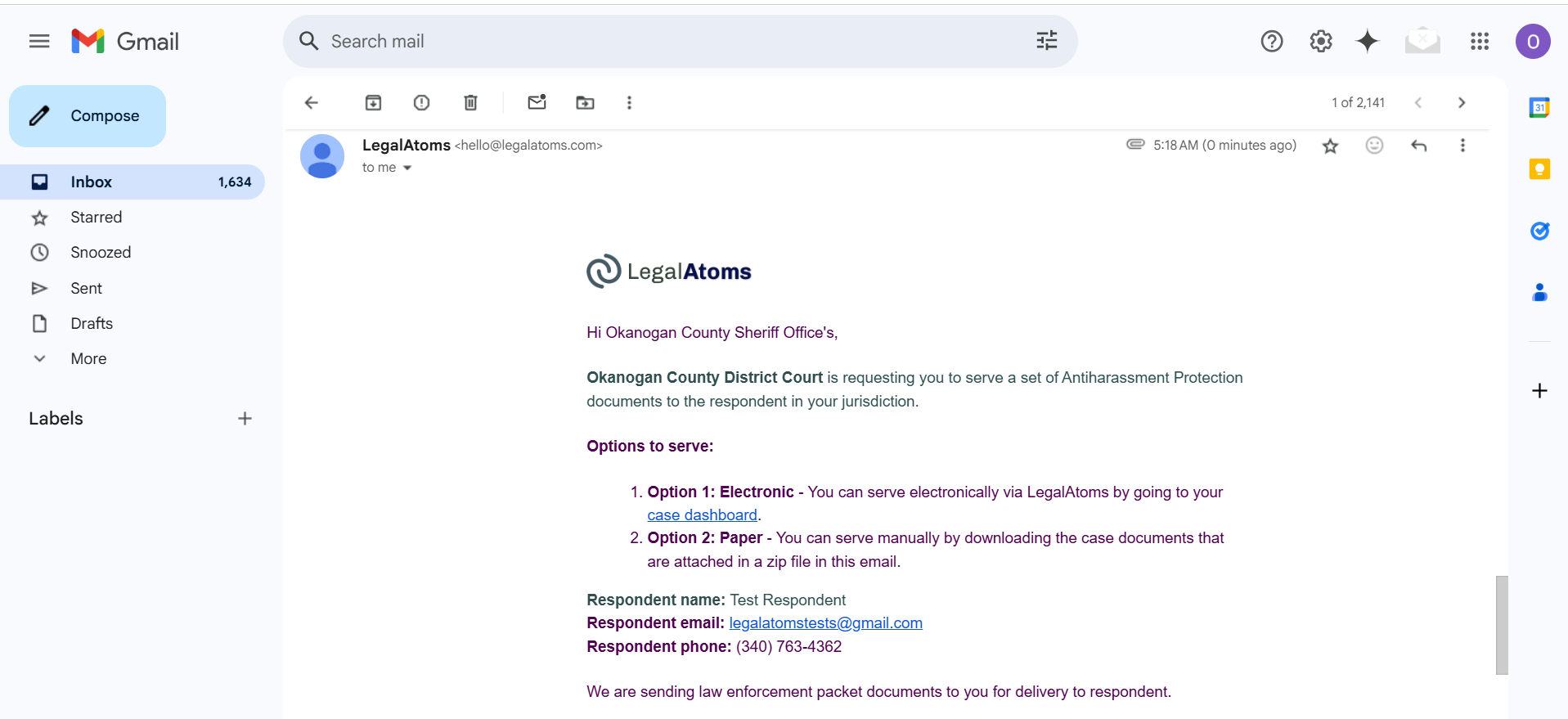The width and height of the screenshot is (1568, 719).
Task: Create a new label with plus
Action: click(245, 419)
